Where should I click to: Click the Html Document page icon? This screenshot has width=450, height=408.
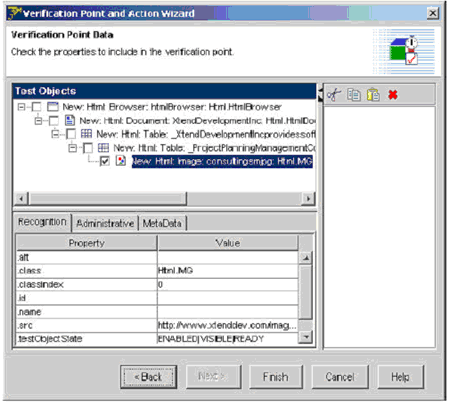(70, 120)
